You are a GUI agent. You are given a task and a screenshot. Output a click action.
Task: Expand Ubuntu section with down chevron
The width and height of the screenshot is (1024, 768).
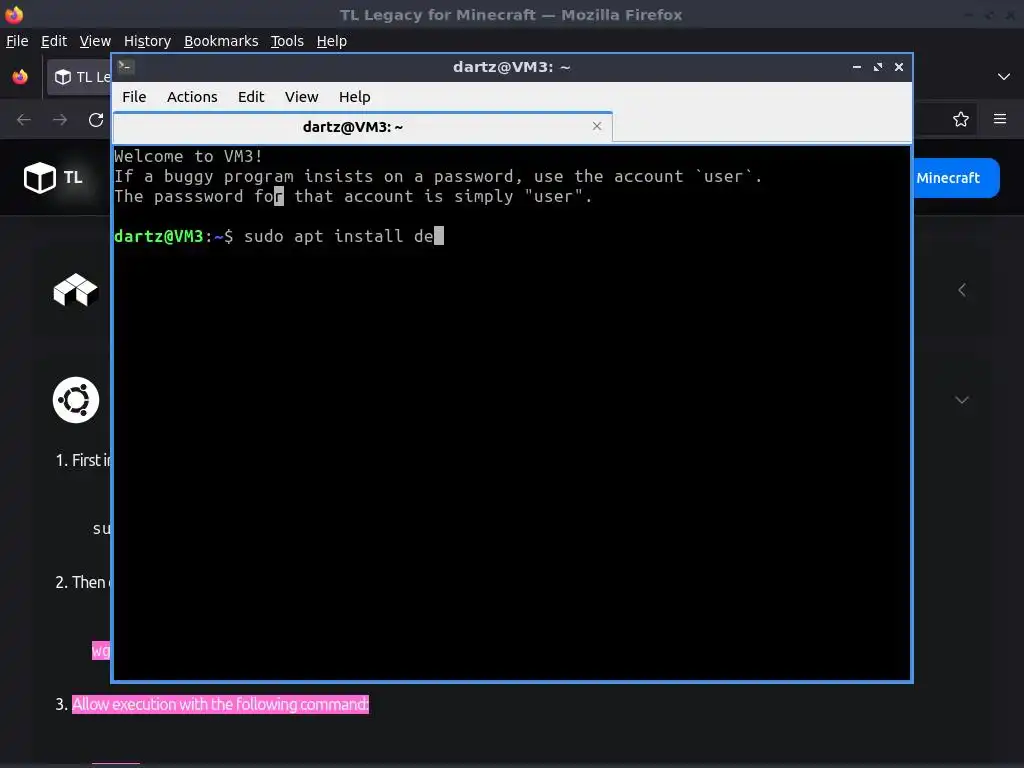(962, 400)
